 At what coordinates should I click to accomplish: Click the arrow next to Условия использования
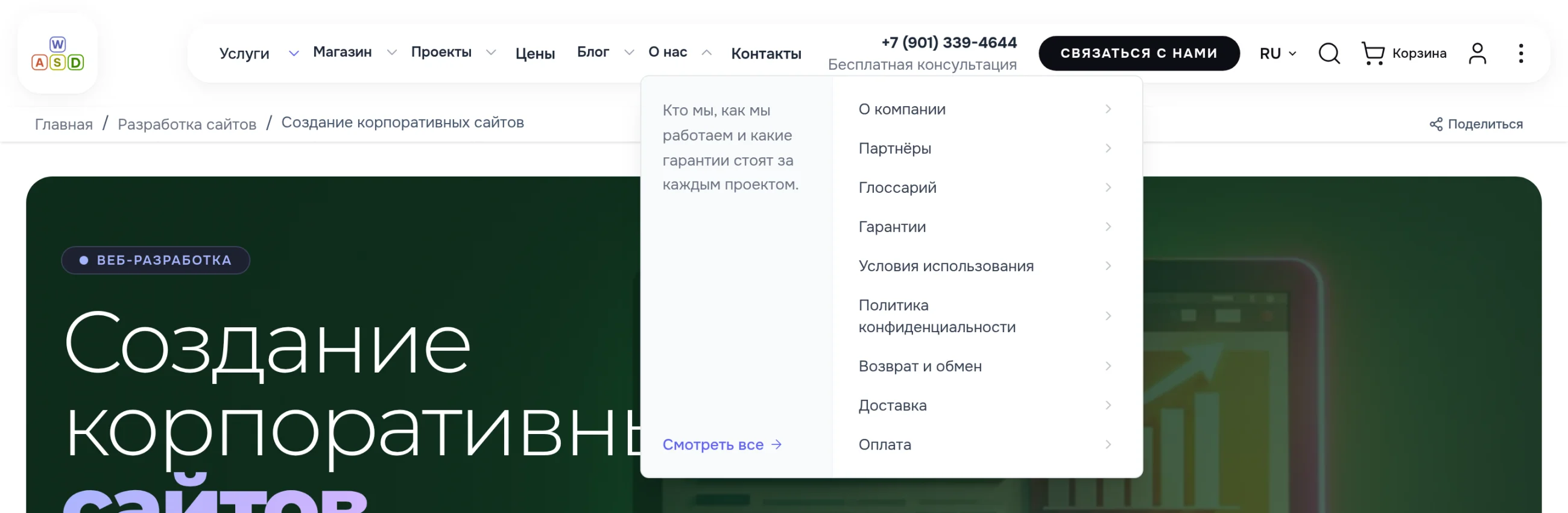pos(1108,266)
